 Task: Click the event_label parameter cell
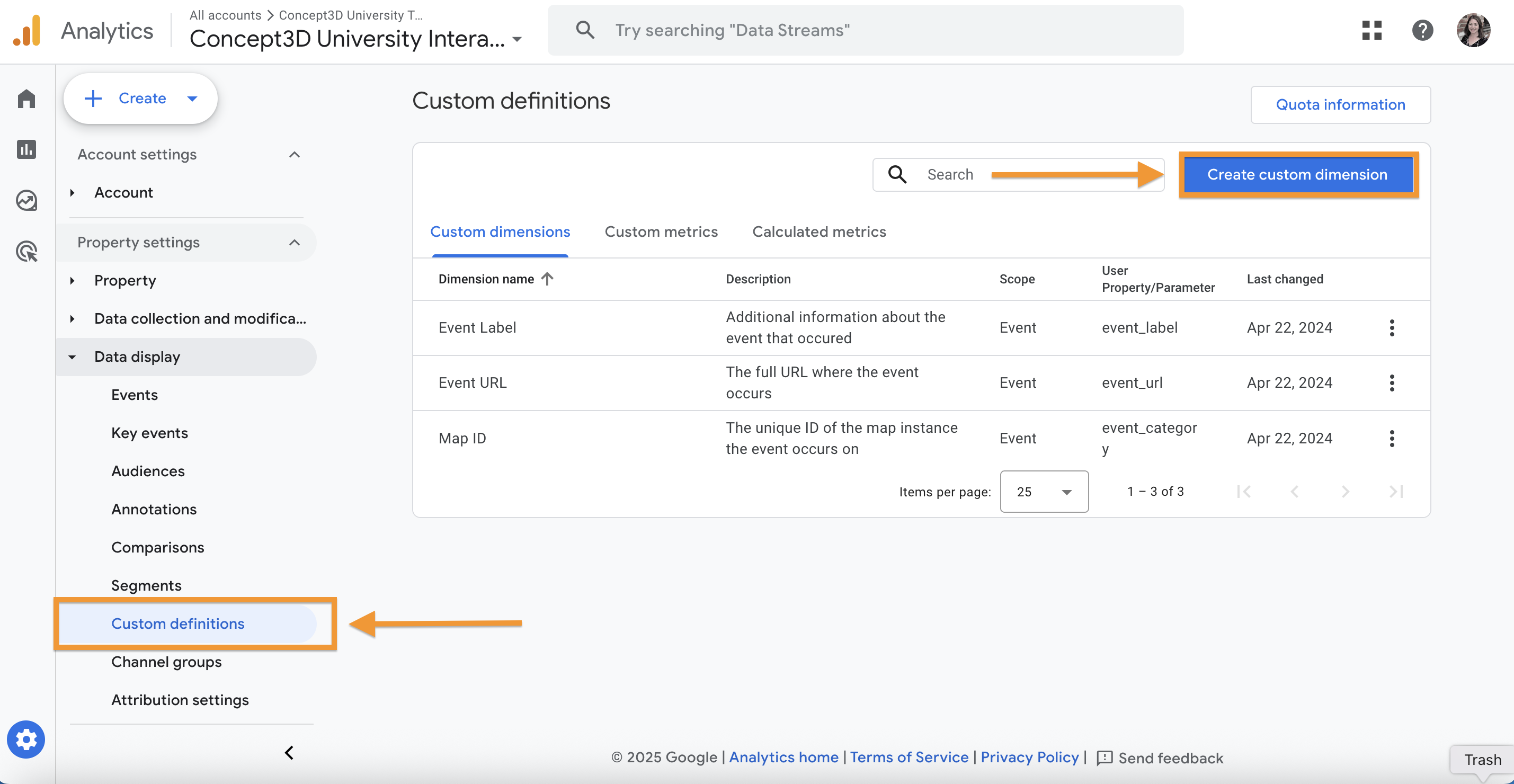1139,328
